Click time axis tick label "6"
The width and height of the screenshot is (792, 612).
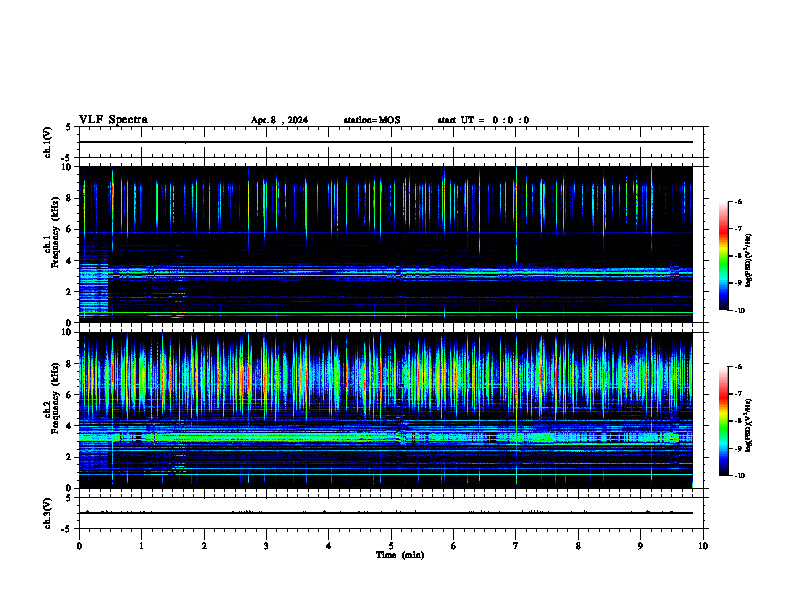[x=453, y=546]
